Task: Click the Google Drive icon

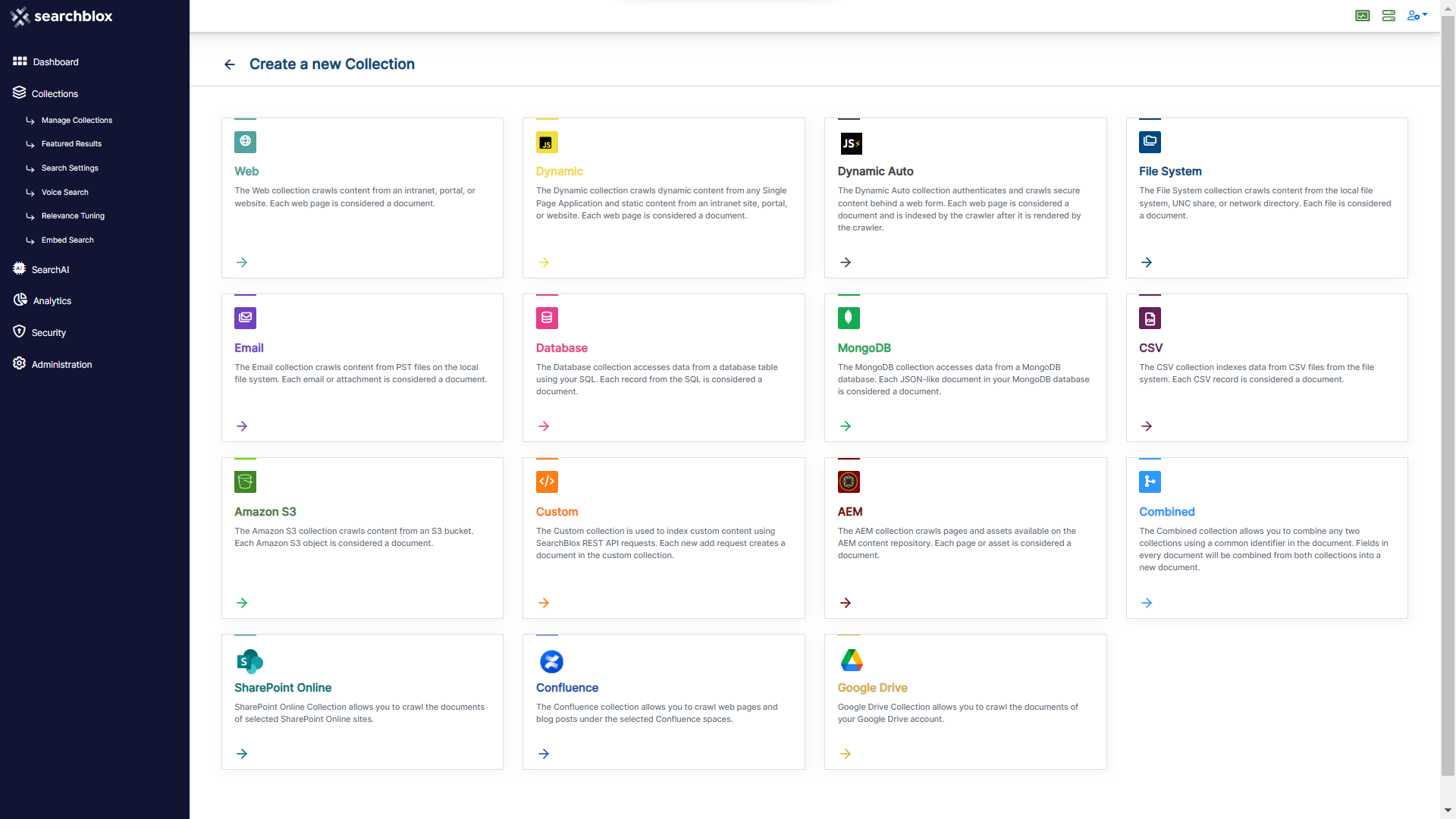Action: click(x=852, y=661)
